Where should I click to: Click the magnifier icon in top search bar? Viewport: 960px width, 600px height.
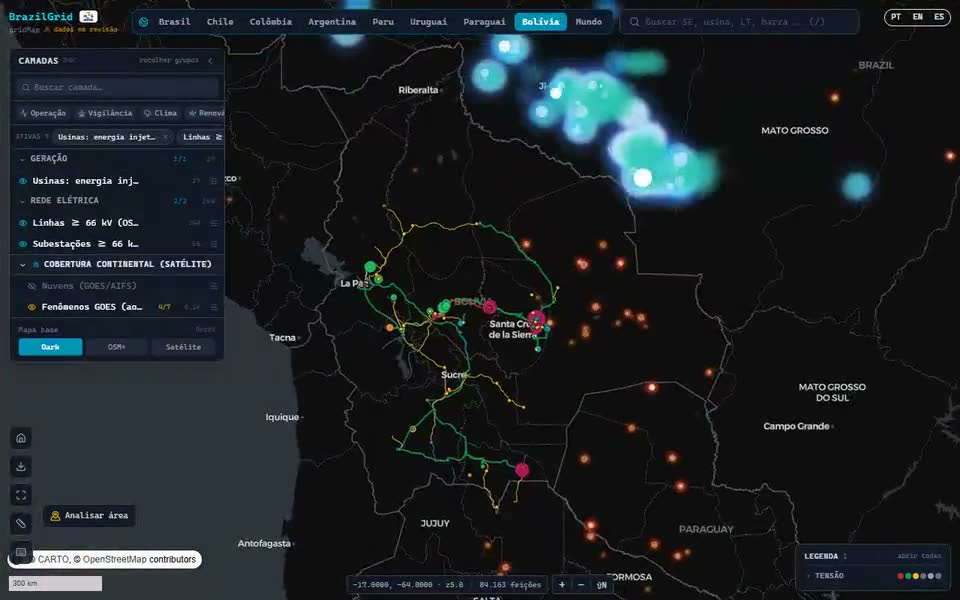point(634,22)
